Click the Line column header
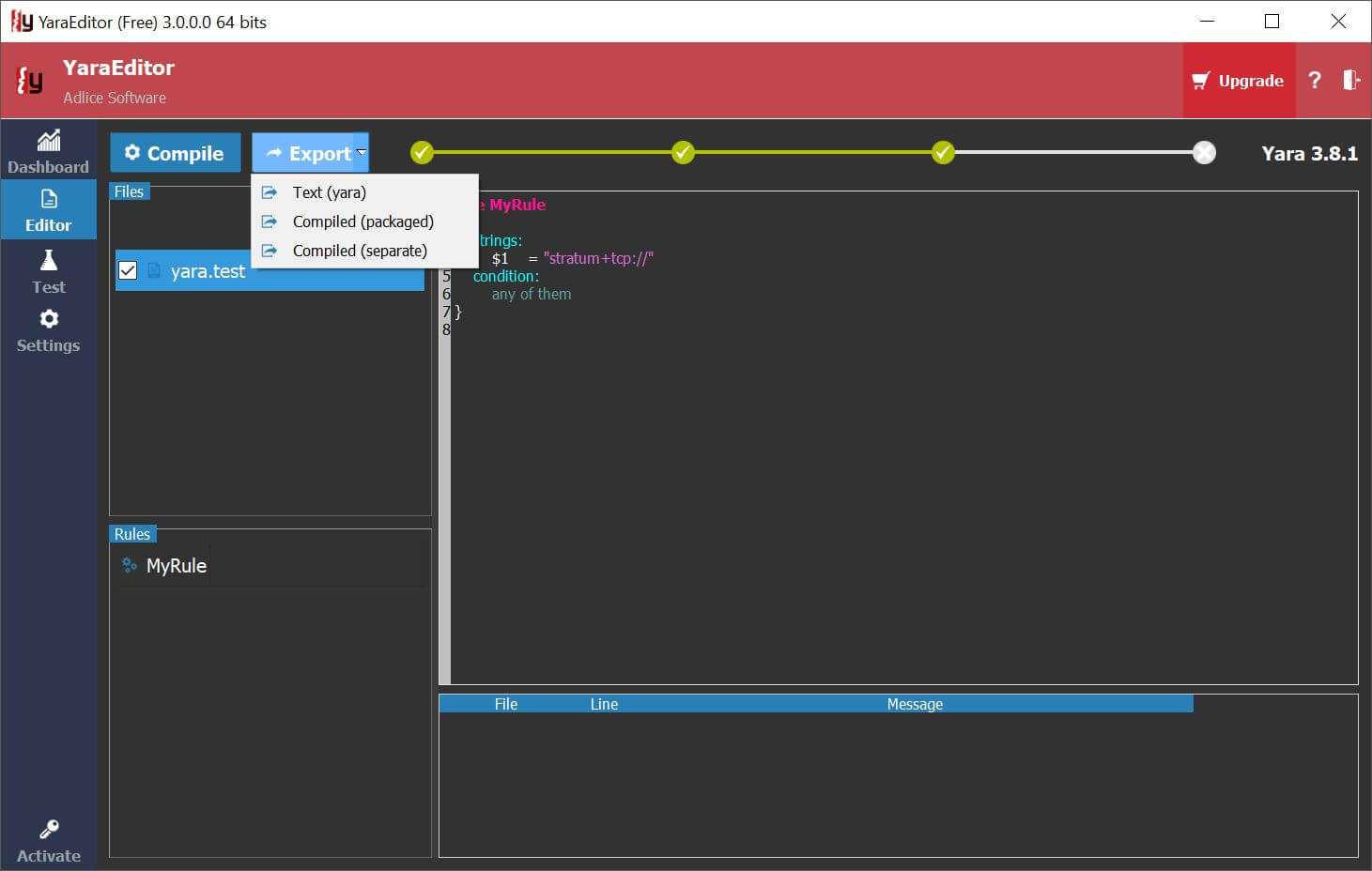Image resolution: width=1372 pixels, height=871 pixels. [x=604, y=704]
